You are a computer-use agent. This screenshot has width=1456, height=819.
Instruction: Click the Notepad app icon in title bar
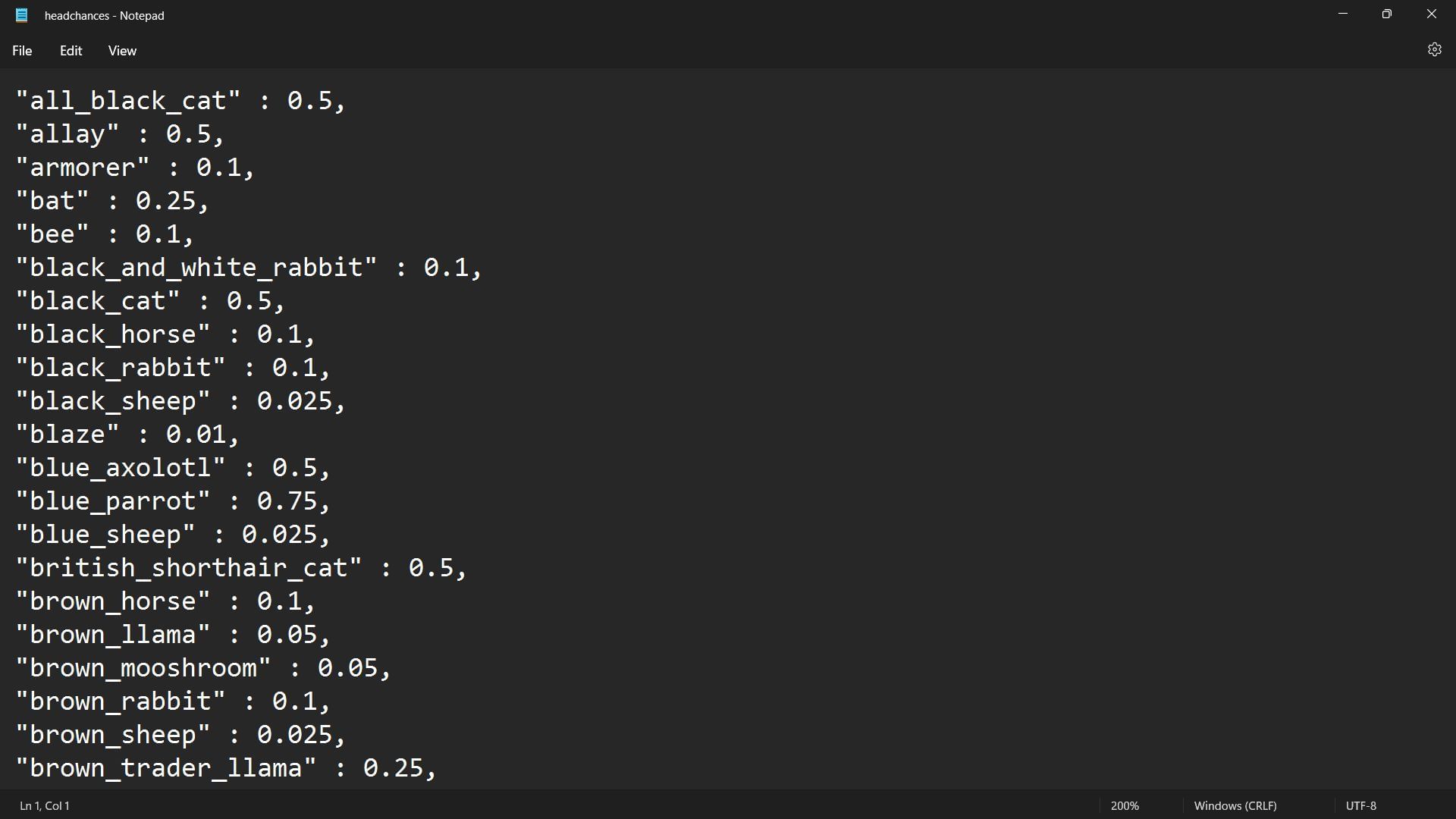pos(22,15)
